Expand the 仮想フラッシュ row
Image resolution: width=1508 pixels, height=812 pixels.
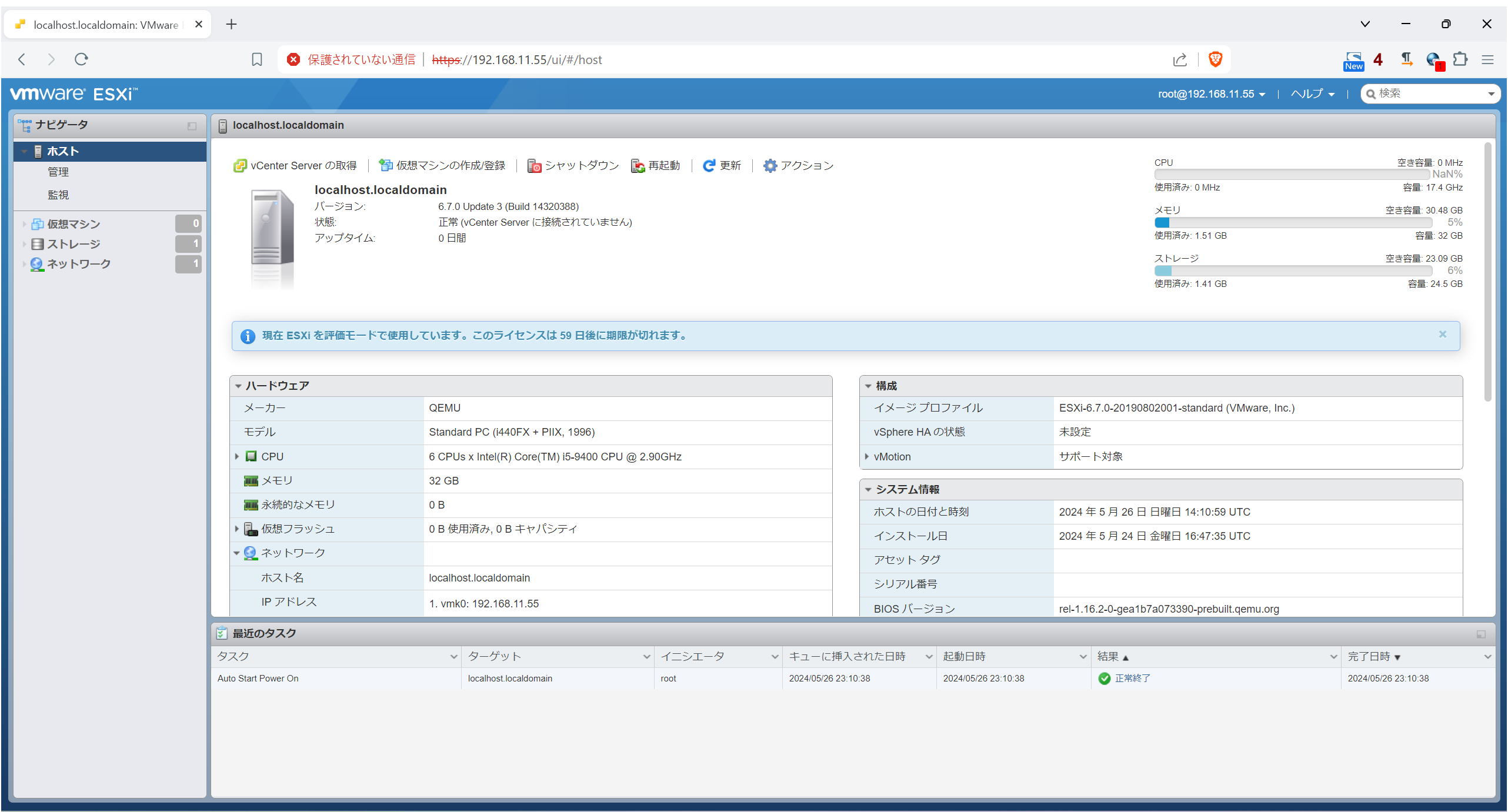click(x=236, y=529)
